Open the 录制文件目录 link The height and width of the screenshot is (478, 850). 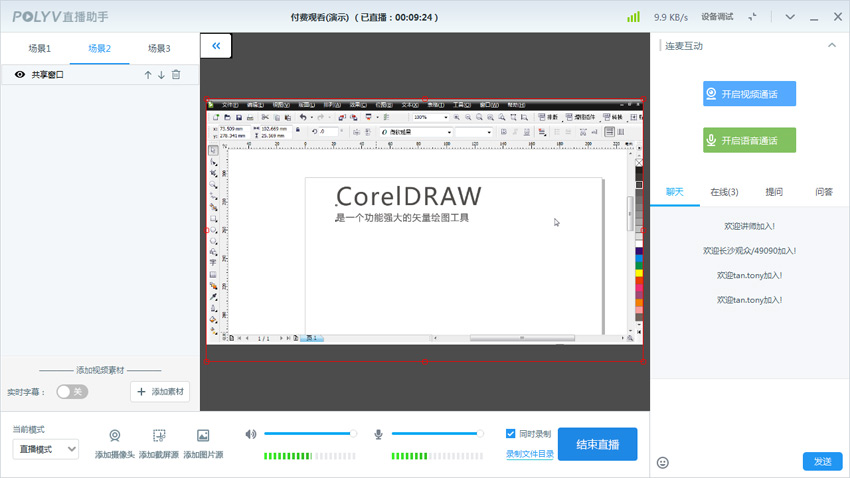[529, 454]
